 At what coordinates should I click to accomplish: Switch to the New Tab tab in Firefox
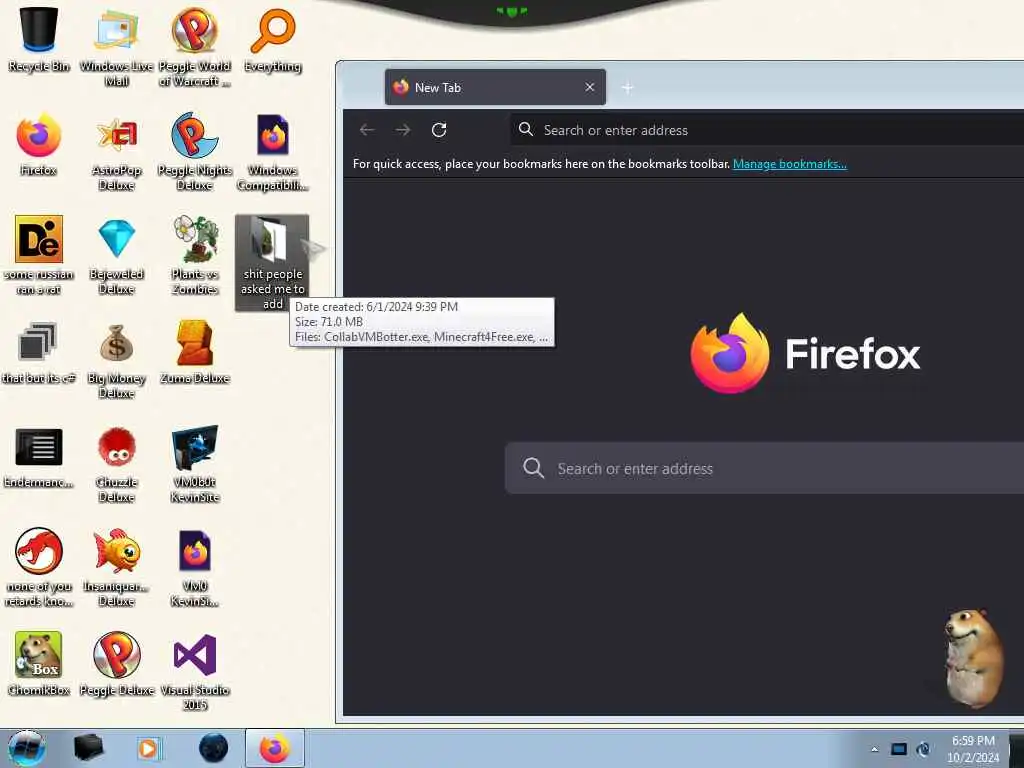(x=495, y=88)
